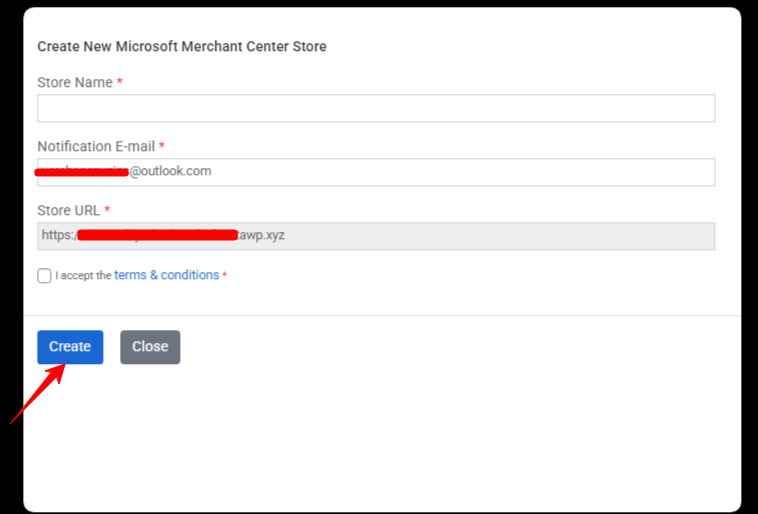Click the Store Name input field
This screenshot has height=514, width=758.
point(376,108)
